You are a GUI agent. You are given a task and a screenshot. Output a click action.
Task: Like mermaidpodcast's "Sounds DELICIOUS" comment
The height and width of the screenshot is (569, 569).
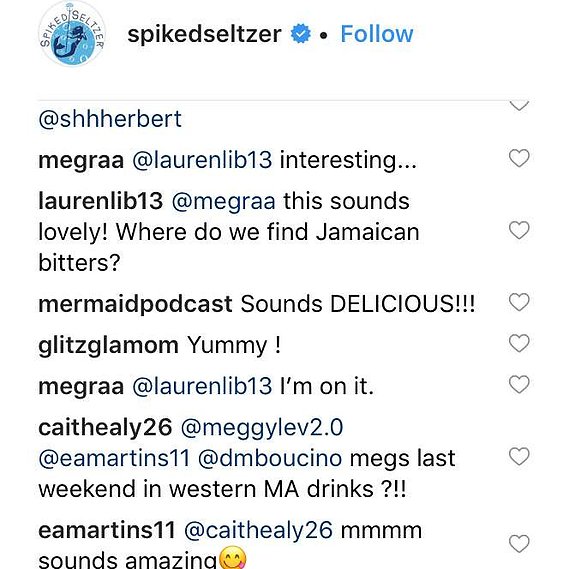pos(519,302)
